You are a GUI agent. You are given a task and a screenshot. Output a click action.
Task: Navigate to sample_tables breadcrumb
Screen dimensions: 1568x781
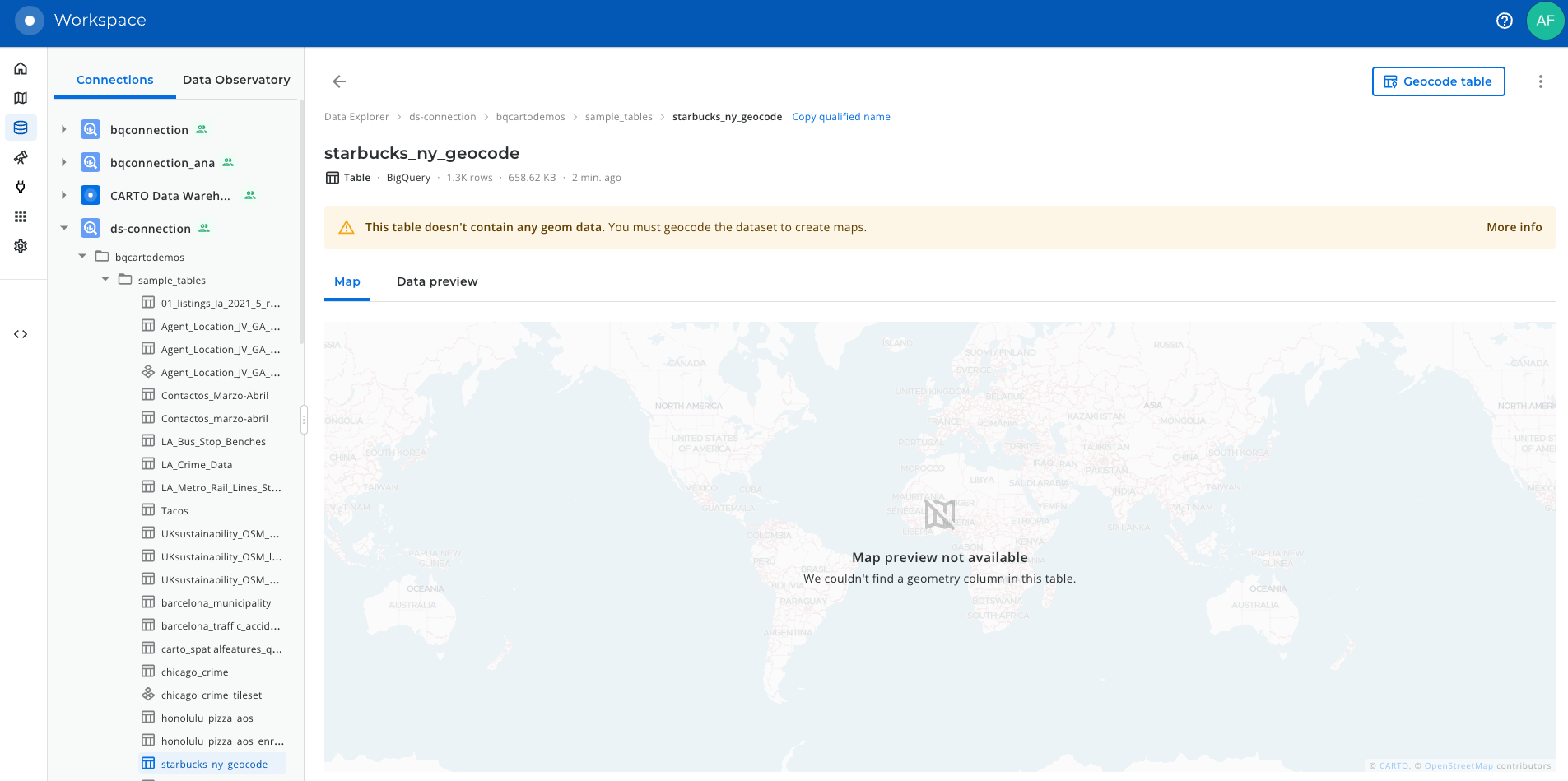(618, 117)
